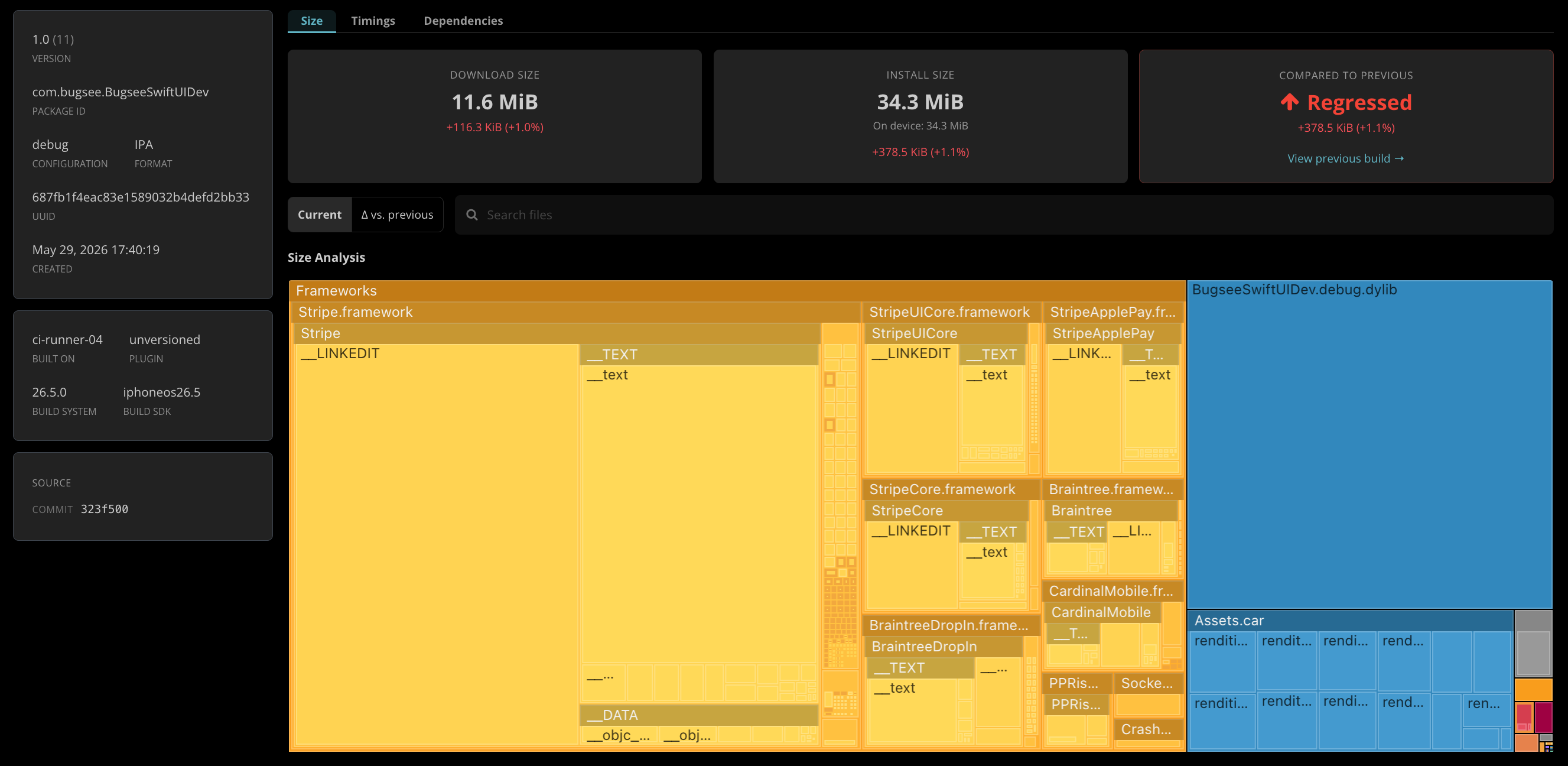This screenshot has width=1568, height=766.
Task: Select the Stripe.framework treemap block
Action: coord(575,312)
